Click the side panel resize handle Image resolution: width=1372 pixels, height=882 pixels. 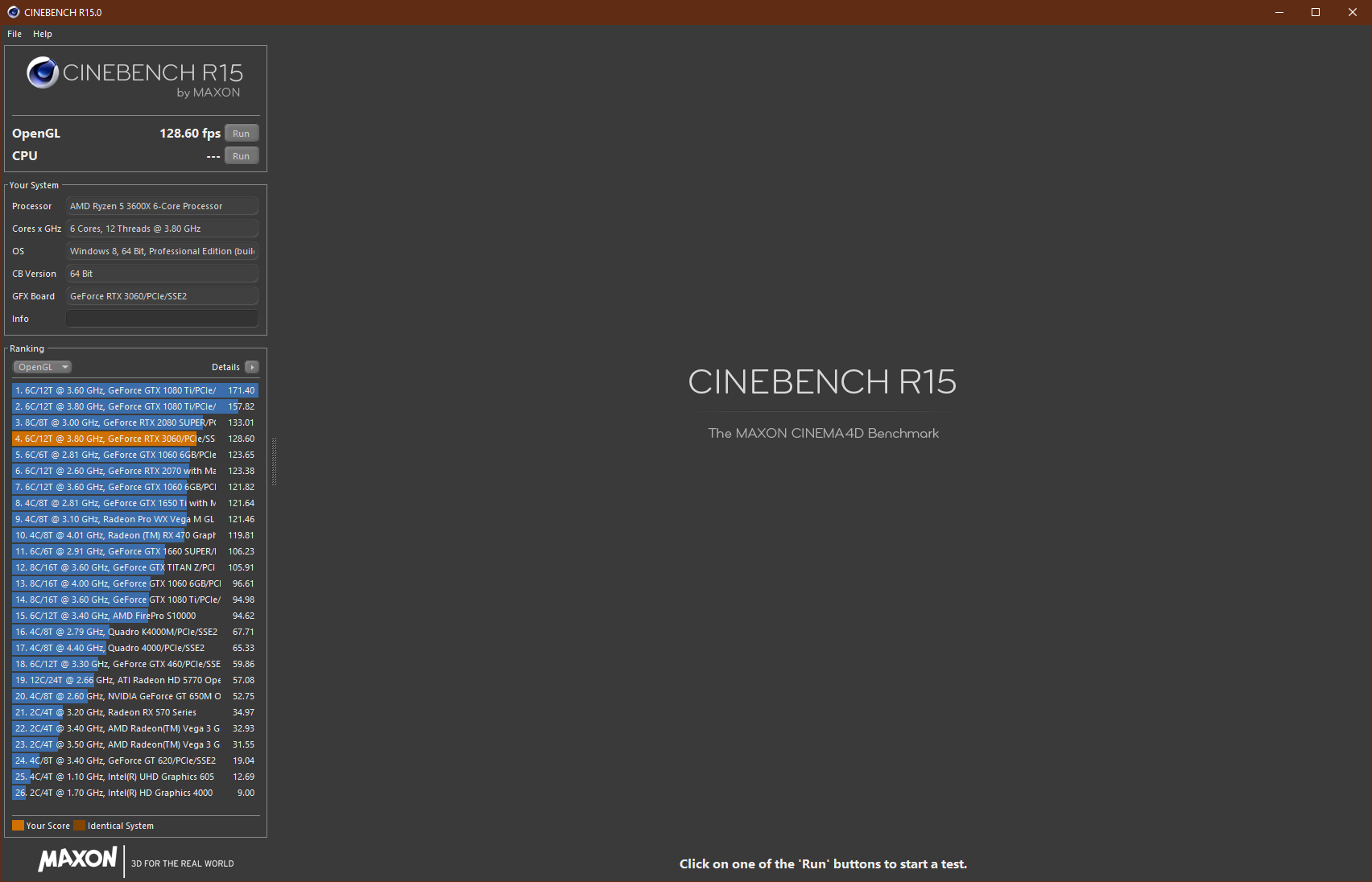[x=275, y=461]
